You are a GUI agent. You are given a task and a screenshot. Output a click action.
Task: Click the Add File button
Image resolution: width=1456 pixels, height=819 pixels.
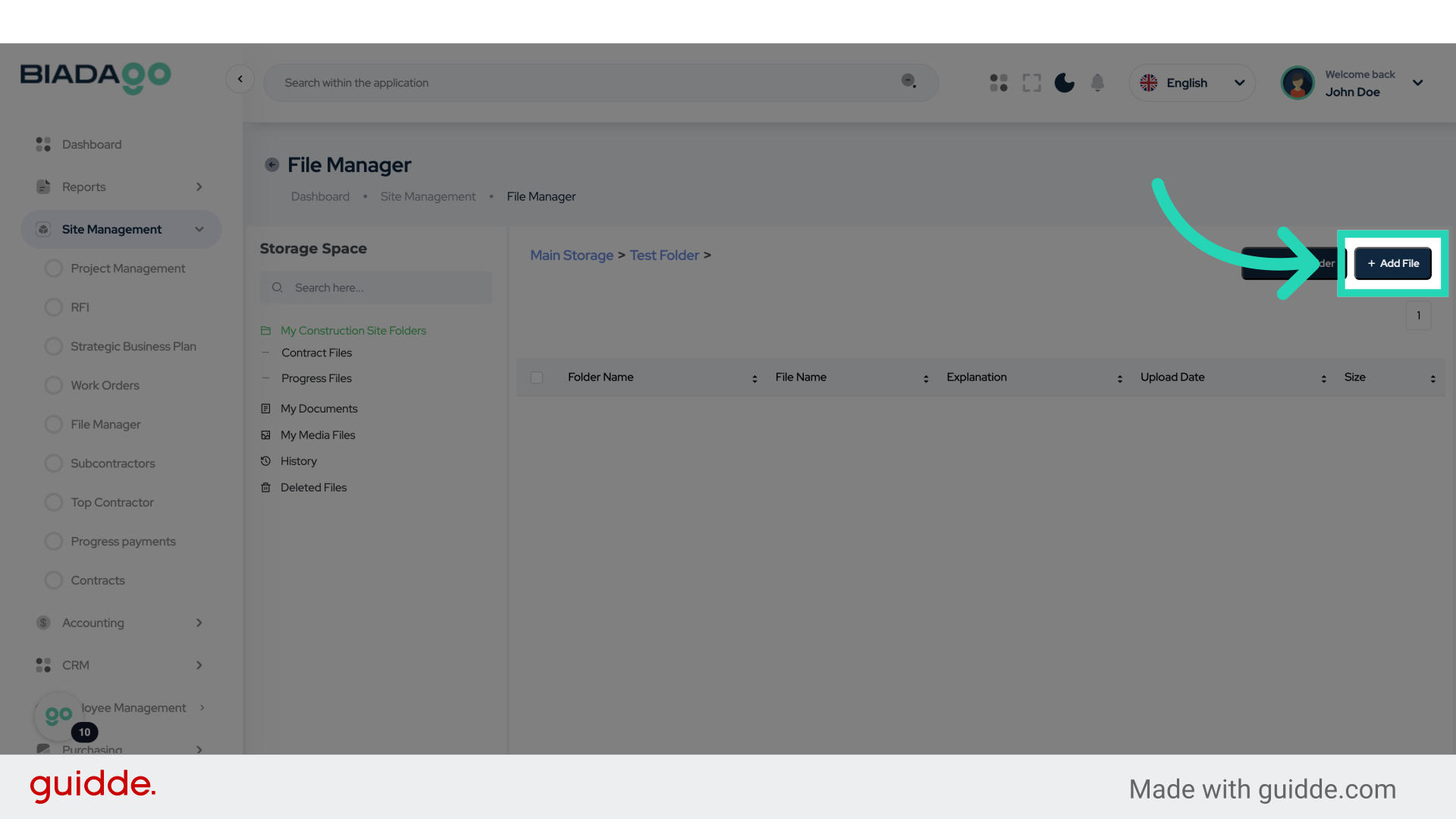click(1392, 263)
